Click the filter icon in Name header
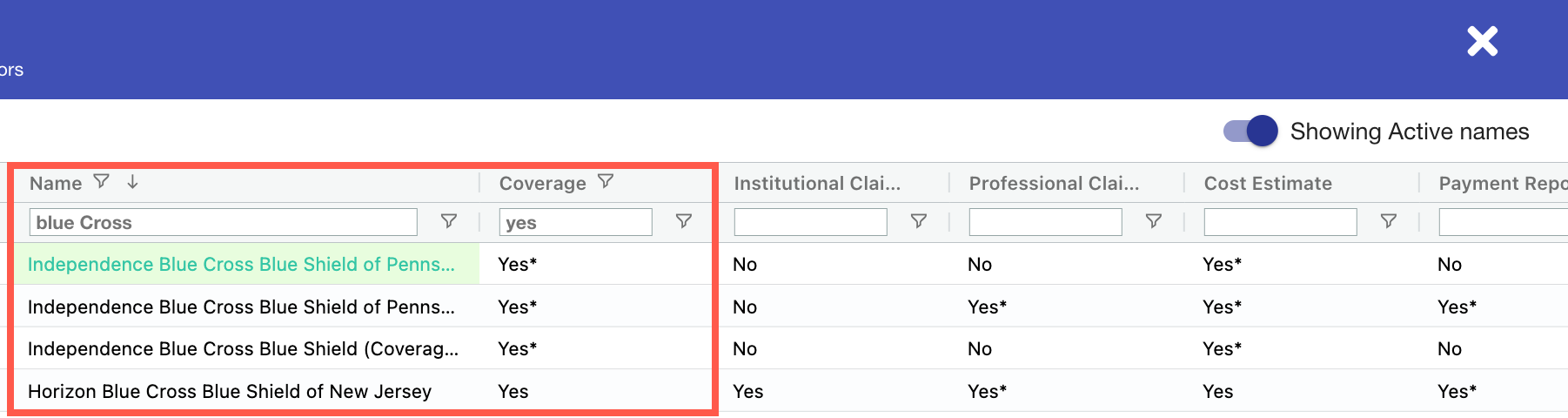This screenshot has width=1568, height=418. [x=102, y=181]
